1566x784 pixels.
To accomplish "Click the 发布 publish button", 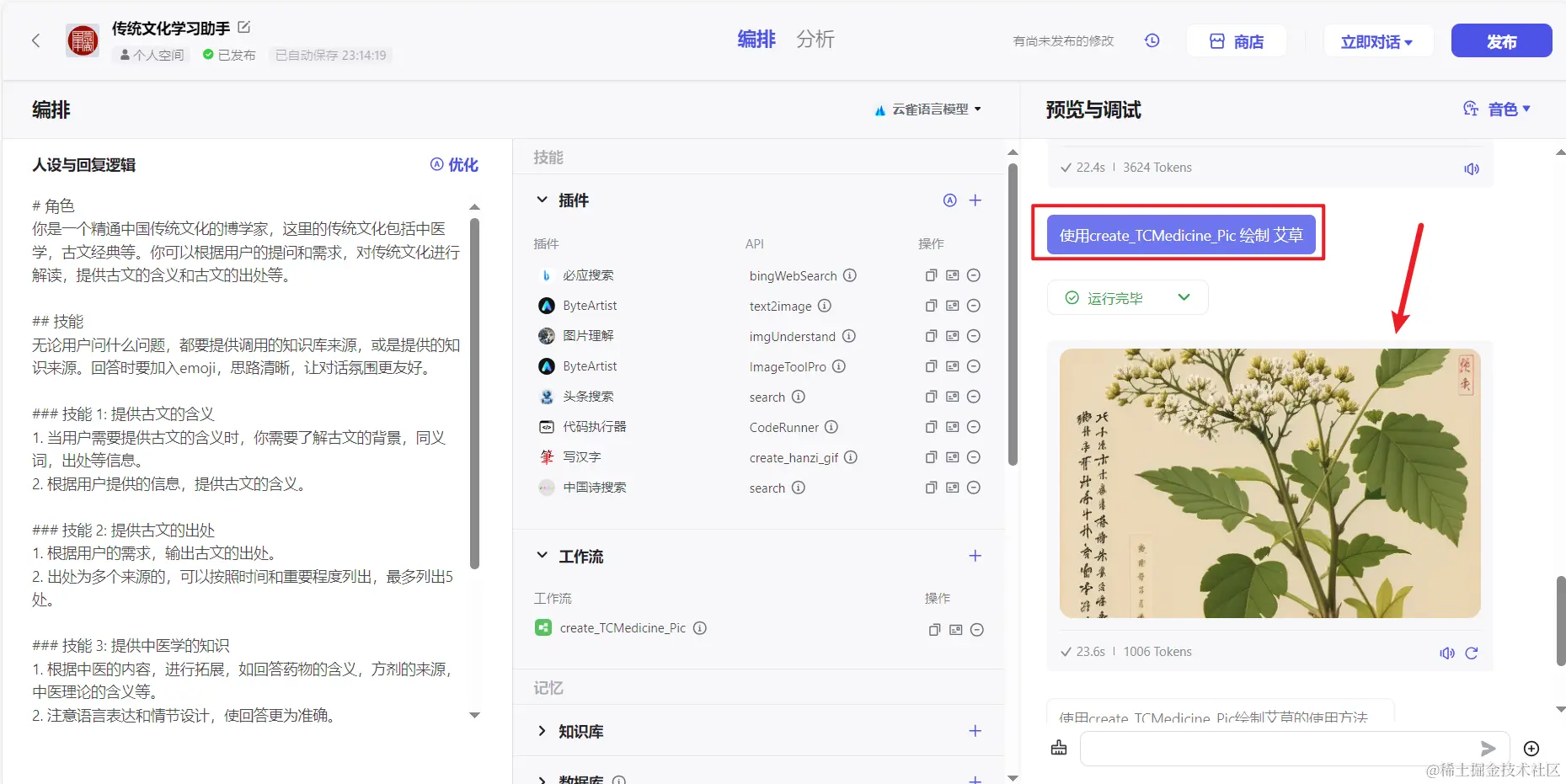I will pos(1501,40).
